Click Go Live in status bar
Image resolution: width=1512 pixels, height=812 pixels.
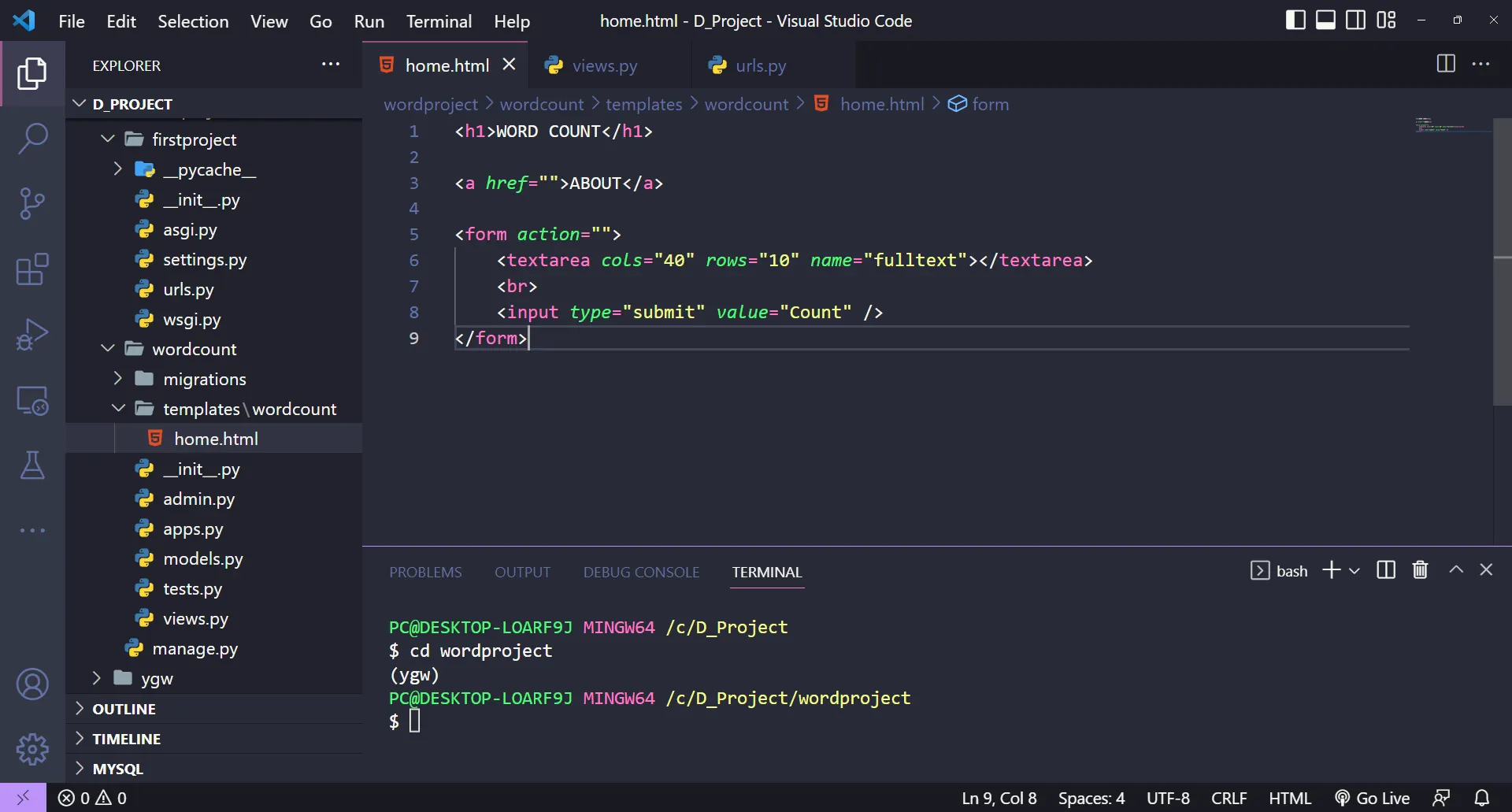pos(1373,798)
